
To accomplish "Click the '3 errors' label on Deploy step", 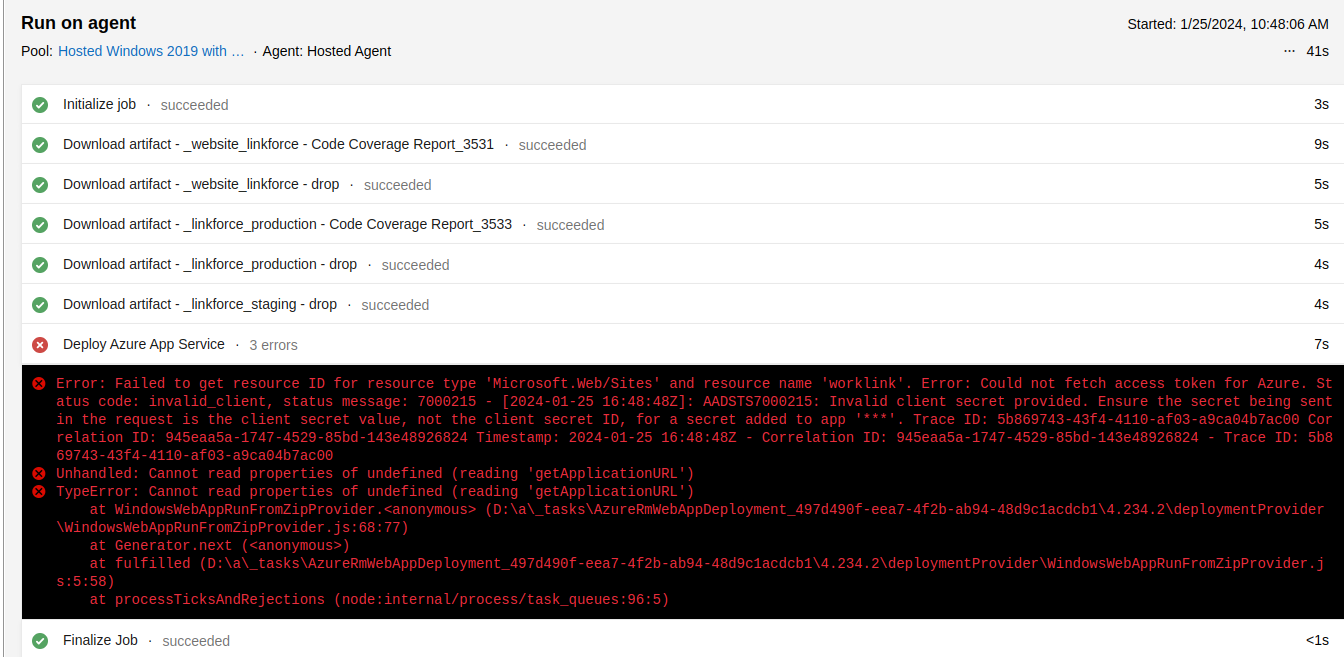I will pos(273,345).
